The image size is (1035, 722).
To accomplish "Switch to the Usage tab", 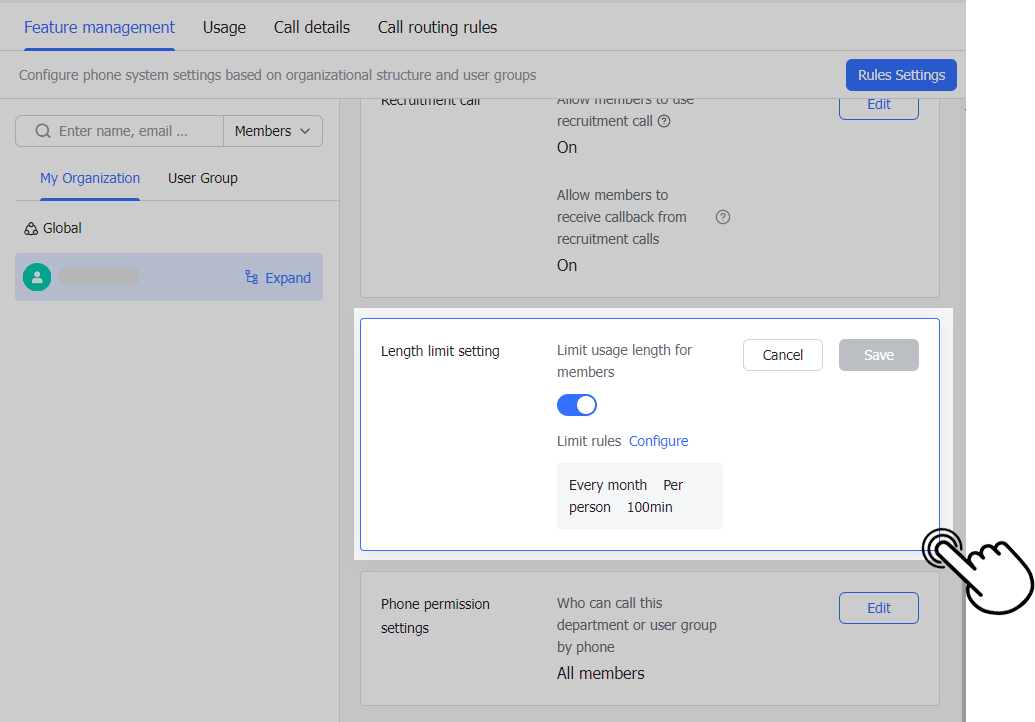I will pyautogui.click(x=223, y=27).
